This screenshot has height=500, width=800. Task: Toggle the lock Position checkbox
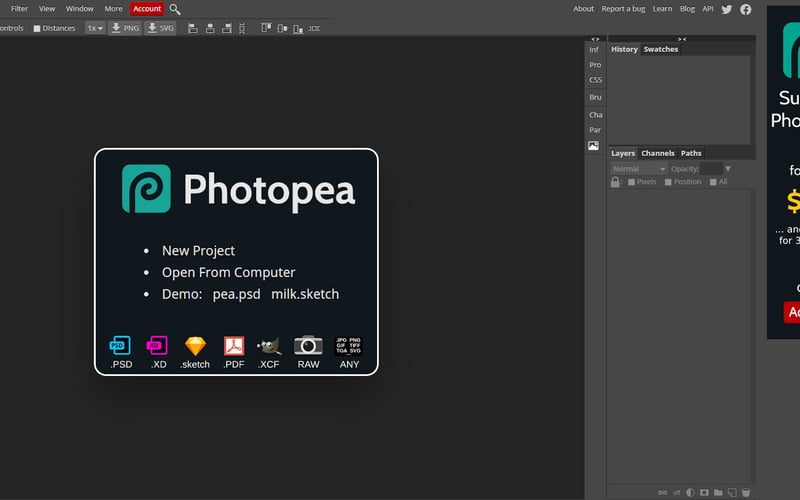[668, 182]
